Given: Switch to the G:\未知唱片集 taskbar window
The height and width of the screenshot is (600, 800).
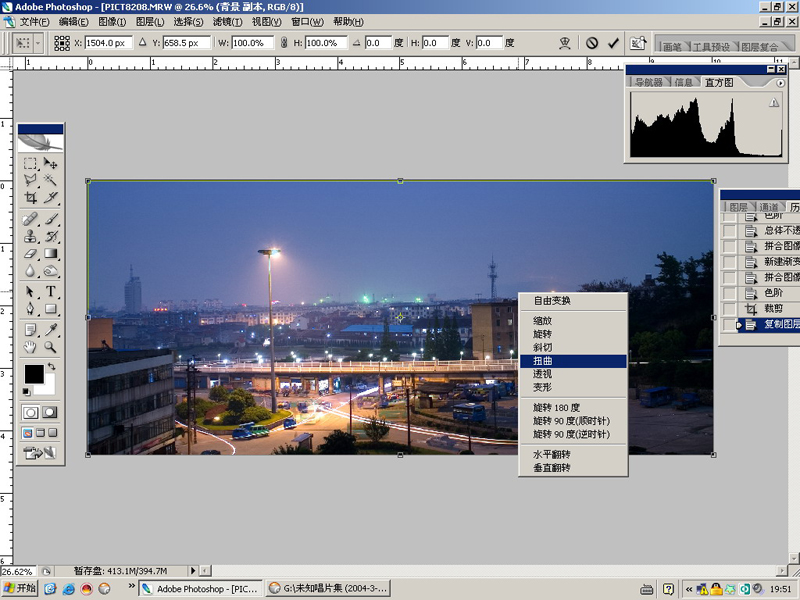Looking at the screenshot, I should pyautogui.click(x=329, y=588).
